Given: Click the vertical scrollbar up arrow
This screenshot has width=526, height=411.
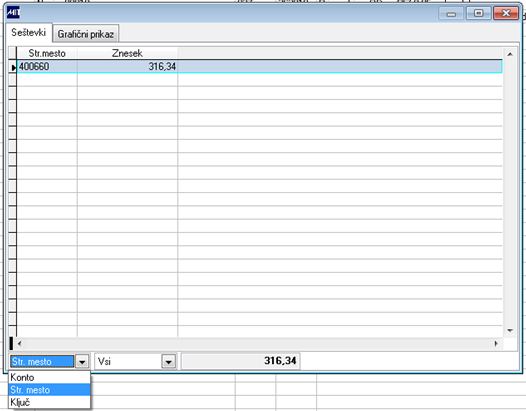Looking at the screenshot, I should (510, 54).
